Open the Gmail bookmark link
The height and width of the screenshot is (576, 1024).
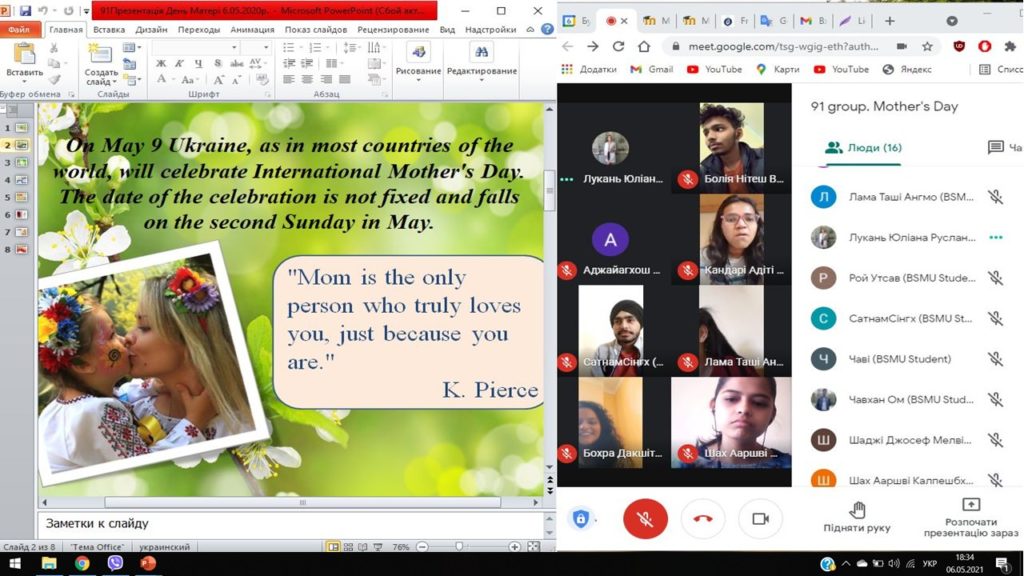click(652, 69)
